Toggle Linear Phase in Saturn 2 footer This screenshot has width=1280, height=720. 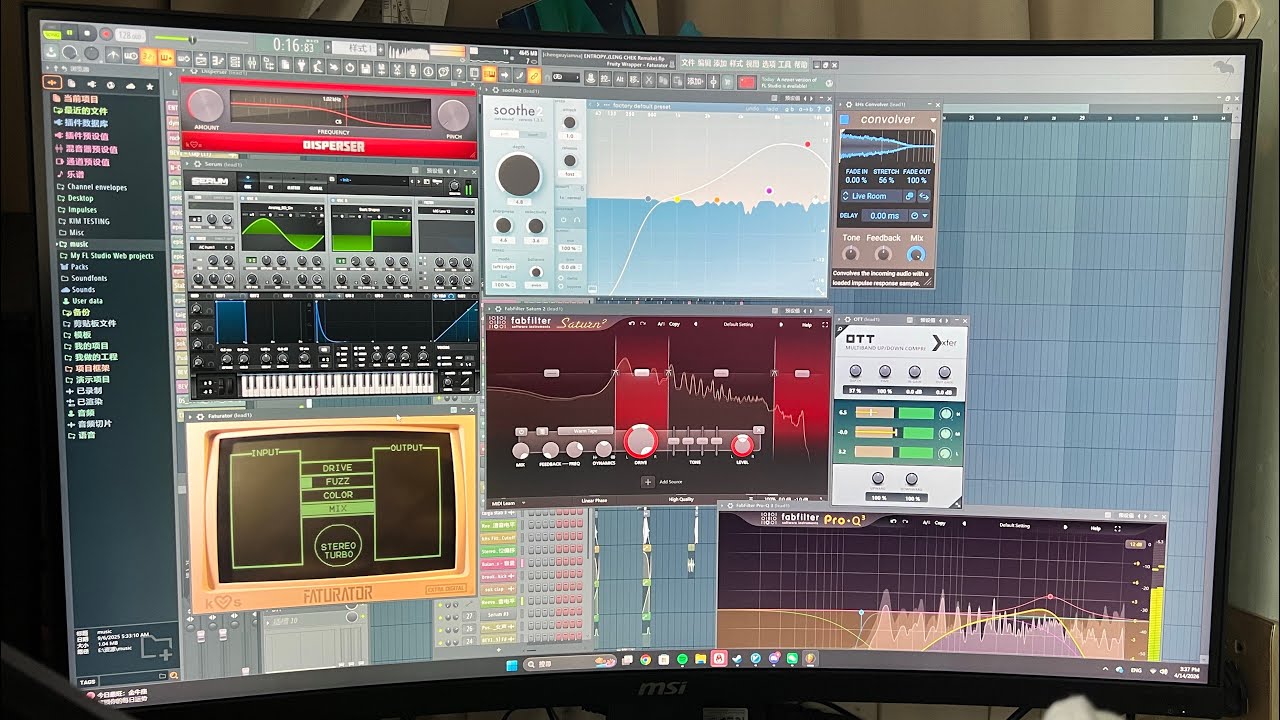(x=594, y=500)
